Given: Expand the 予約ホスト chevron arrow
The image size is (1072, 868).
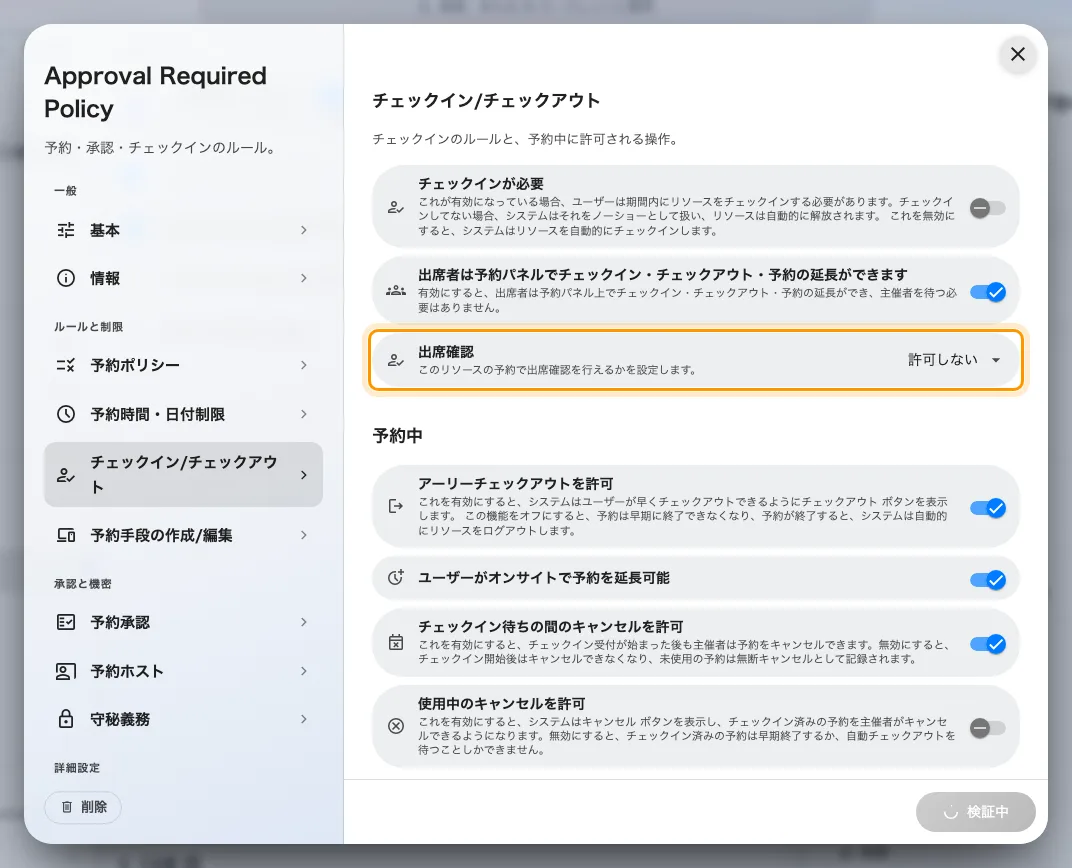Looking at the screenshot, I should [x=304, y=671].
